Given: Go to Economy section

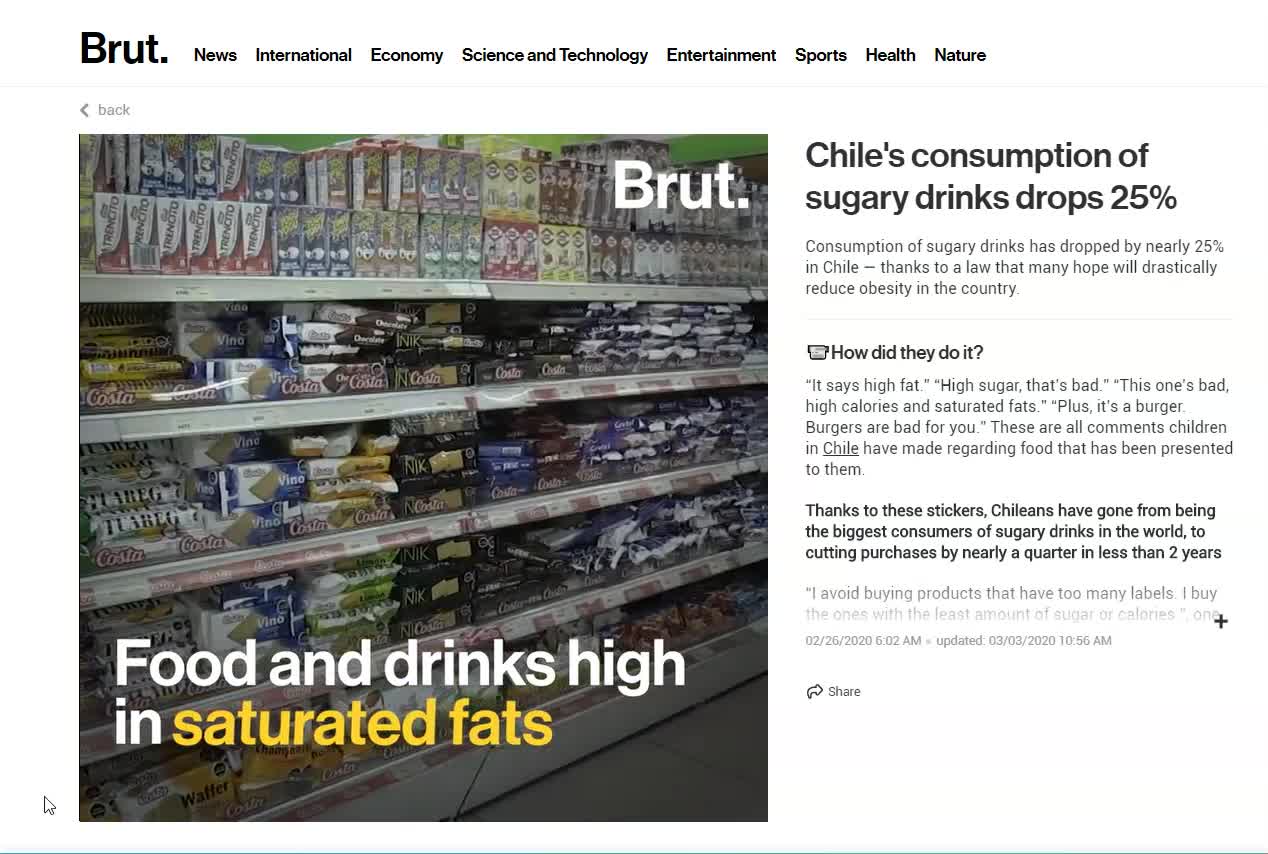Looking at the screenshot, I should (406, 55).
